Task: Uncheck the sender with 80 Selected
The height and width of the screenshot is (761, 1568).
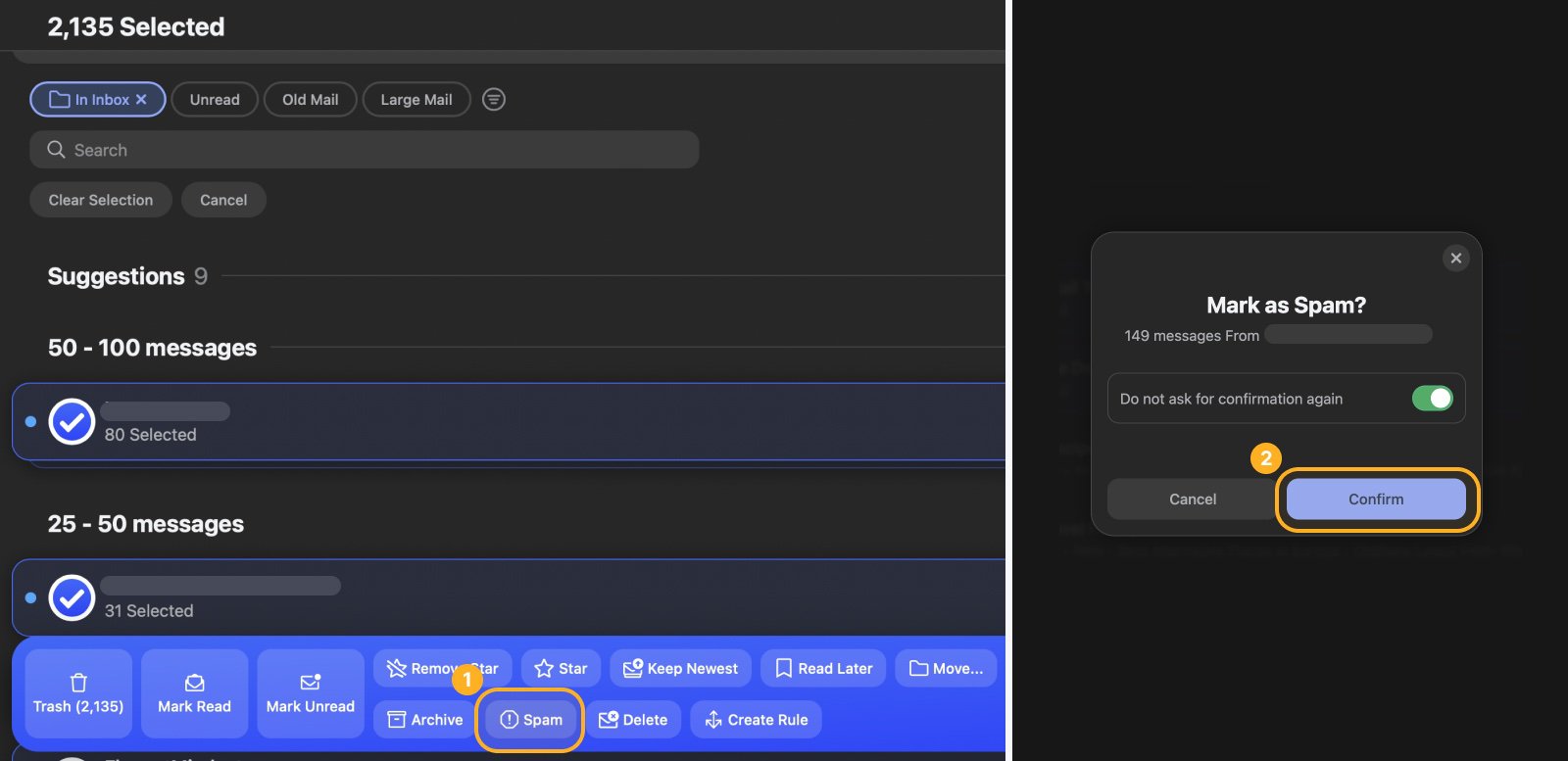Action: 72,422
